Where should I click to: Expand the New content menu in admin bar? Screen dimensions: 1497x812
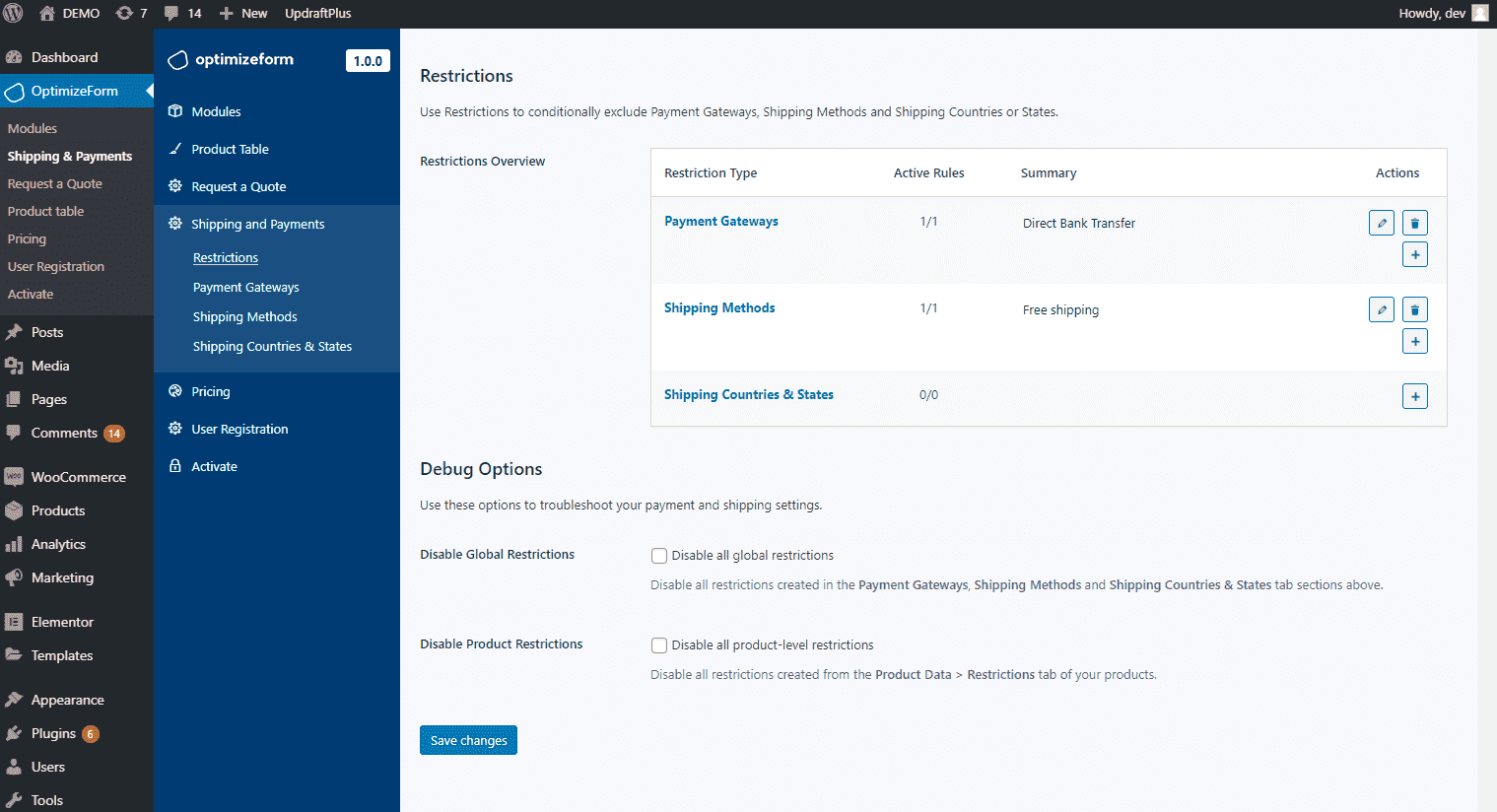pos(243,13)
